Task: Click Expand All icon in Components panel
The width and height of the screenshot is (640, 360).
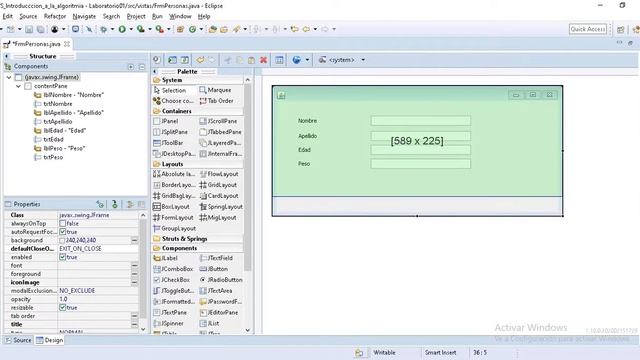Action: [x=131, y=67]
